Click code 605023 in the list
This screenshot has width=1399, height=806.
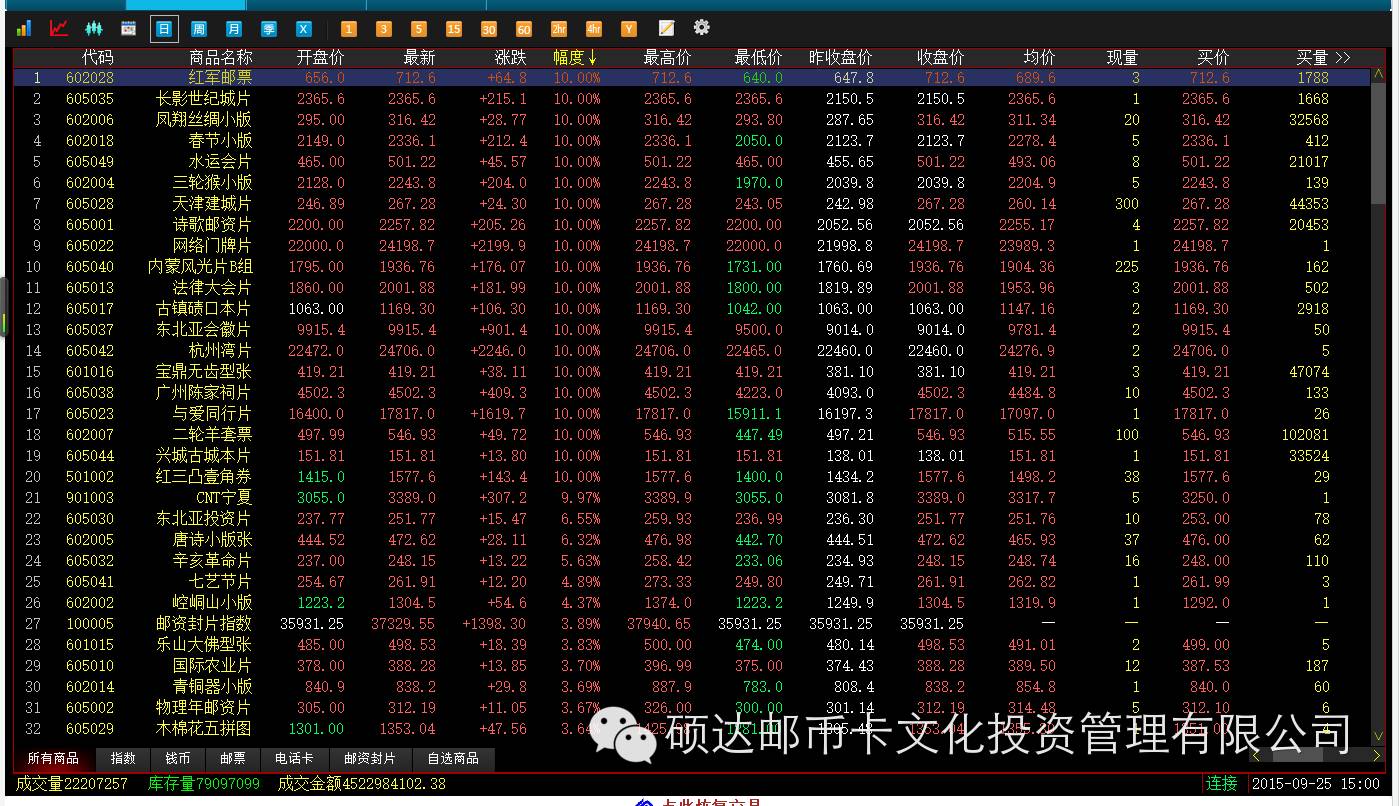(x=90, y=414)
